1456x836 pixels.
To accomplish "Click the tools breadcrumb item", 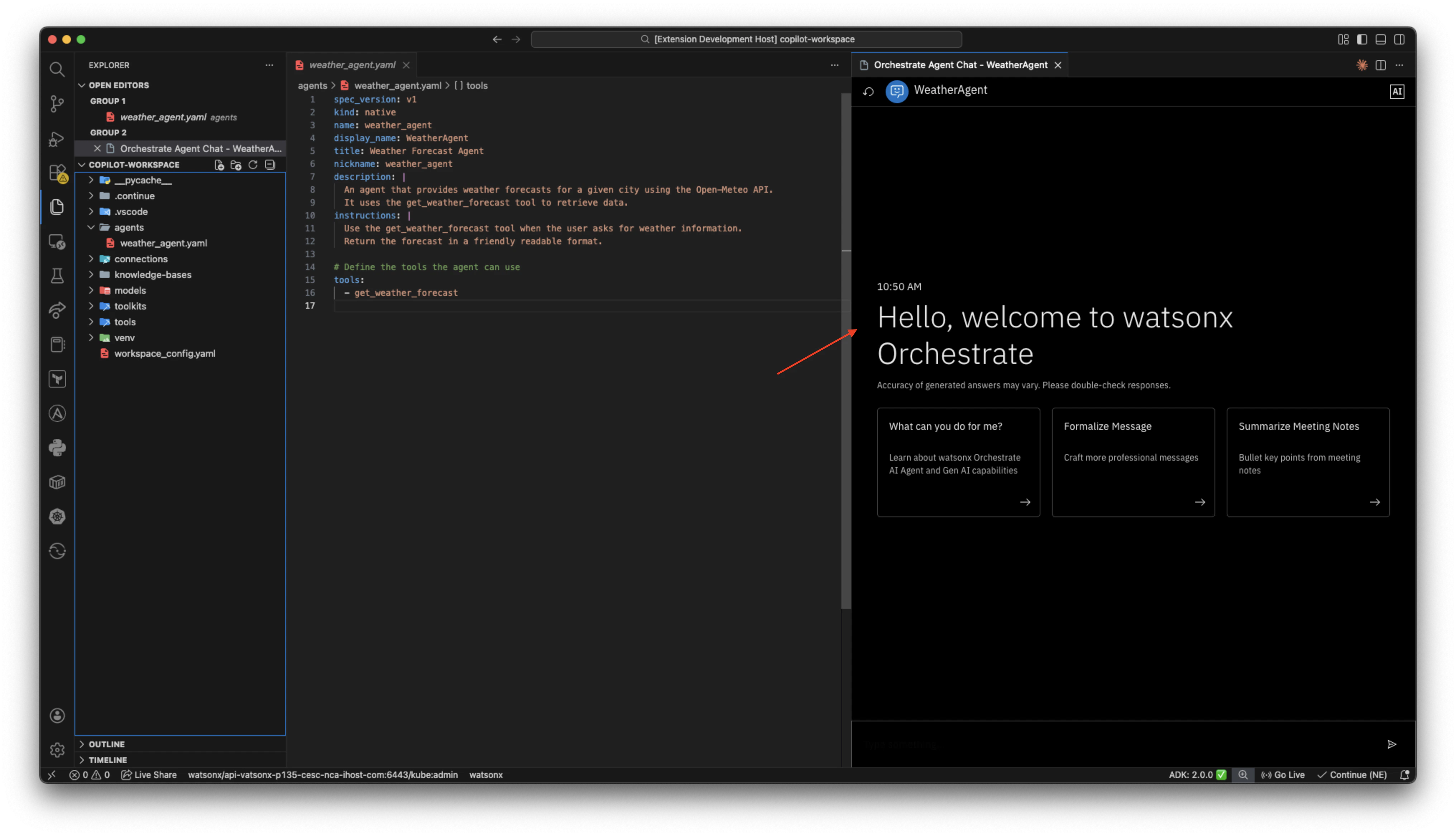I will click(x=471, y=86).
